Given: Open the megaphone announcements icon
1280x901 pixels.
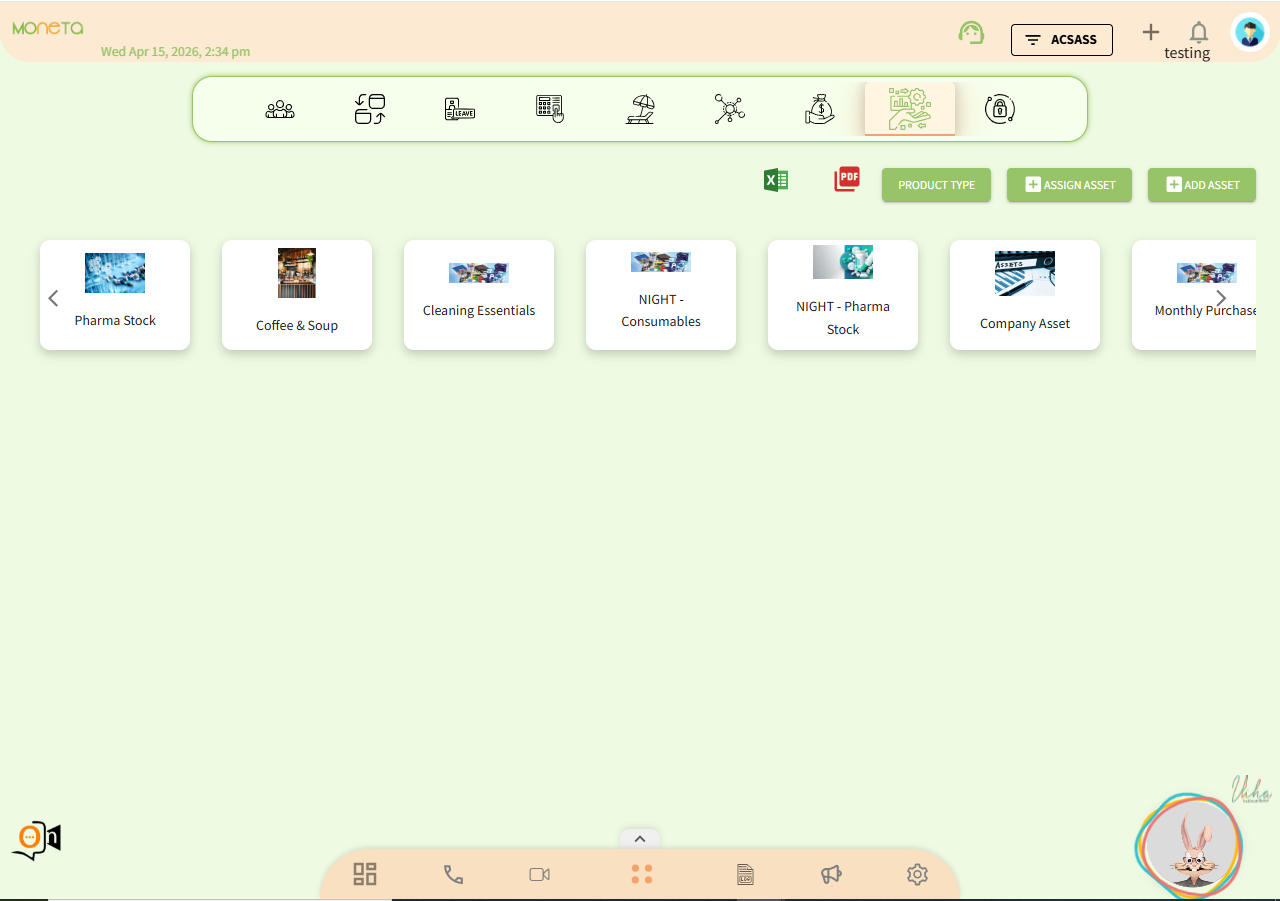Looking at the screenshot, I should [x=831, y=875].
